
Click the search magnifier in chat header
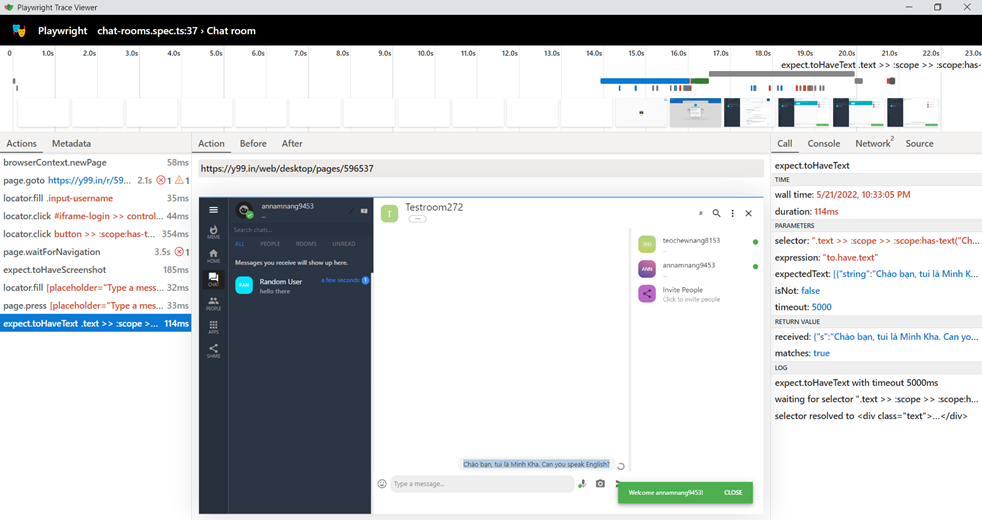coord(716,213)
